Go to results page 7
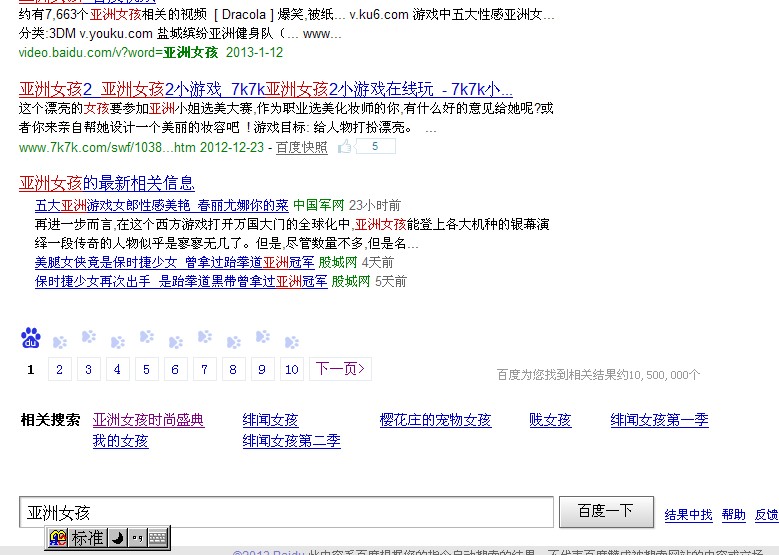779x555 pixels. (205, 369)
